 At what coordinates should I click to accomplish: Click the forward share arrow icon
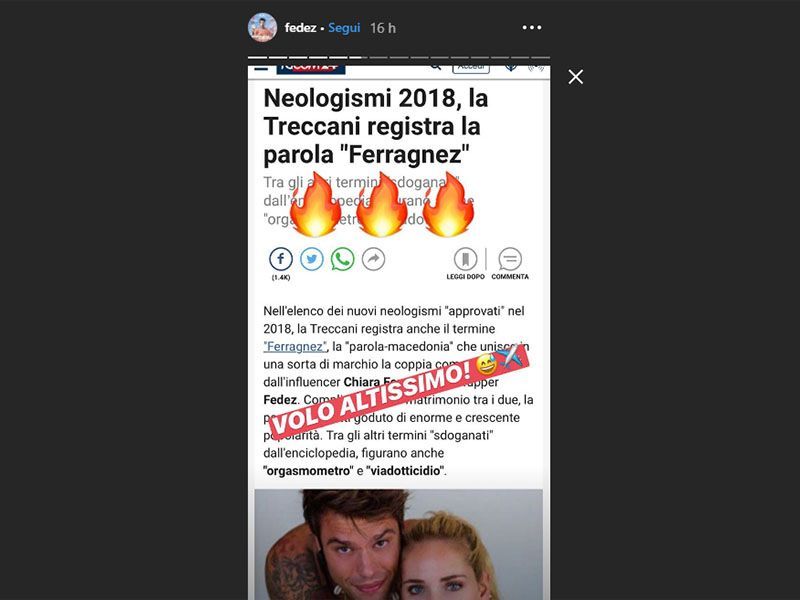373,259
